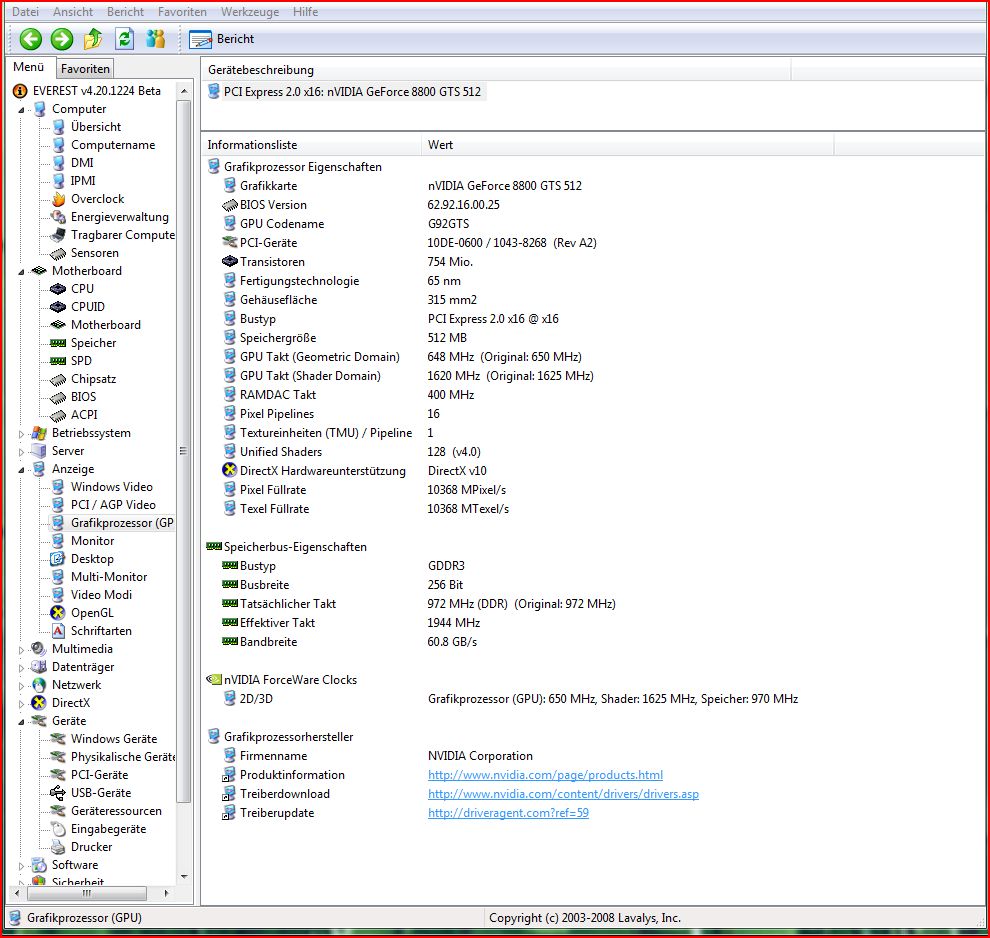Expand the Datenträger tree node

[21, 668]
